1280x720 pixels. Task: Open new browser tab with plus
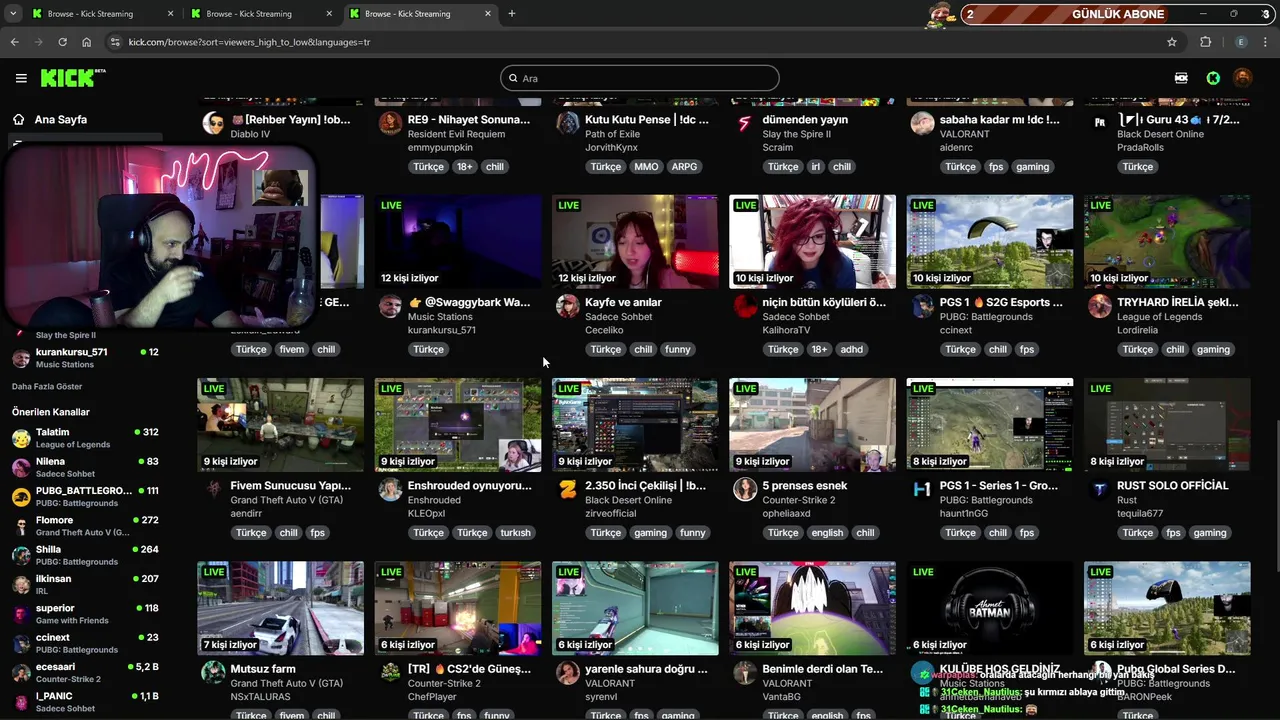(x=511, y=14)
